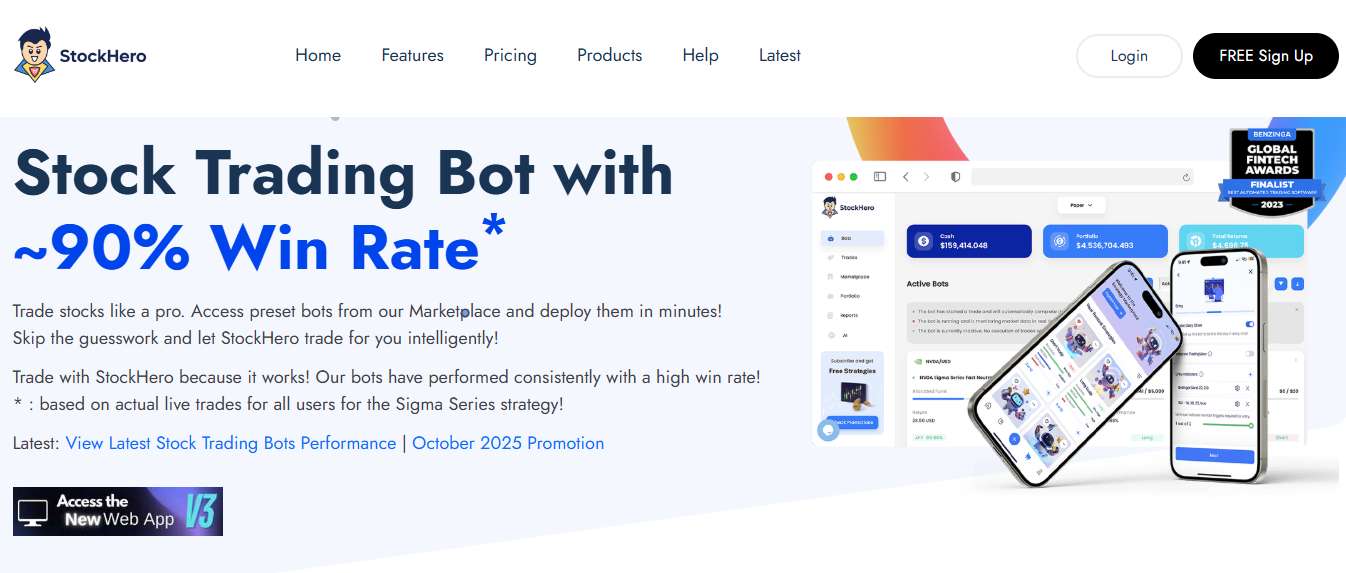Go to the Home page

click(318, 55)
